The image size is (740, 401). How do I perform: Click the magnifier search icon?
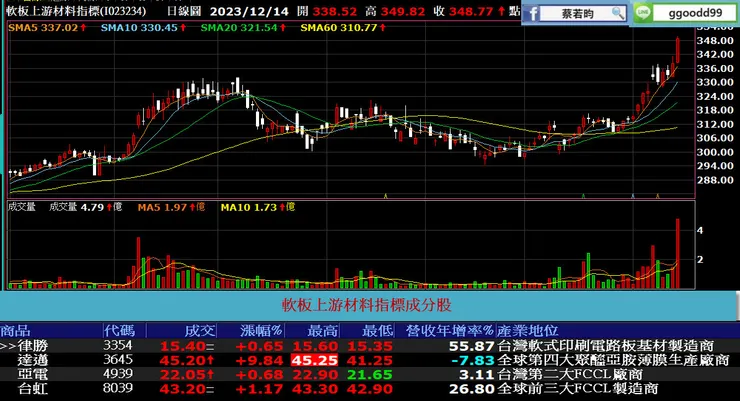click(617, 13)
